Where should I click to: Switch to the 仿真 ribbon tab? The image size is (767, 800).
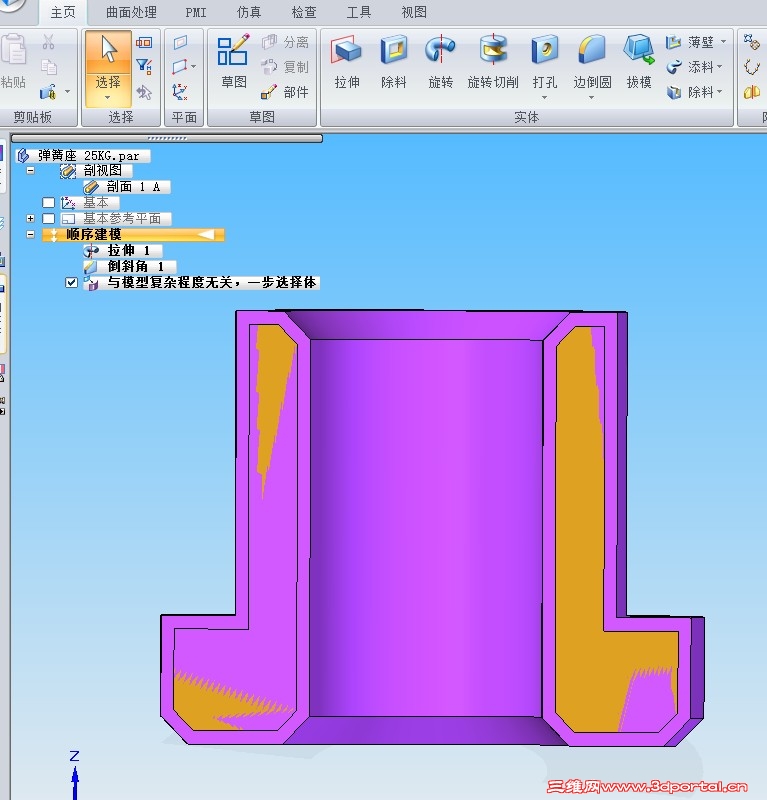point(249,12)
